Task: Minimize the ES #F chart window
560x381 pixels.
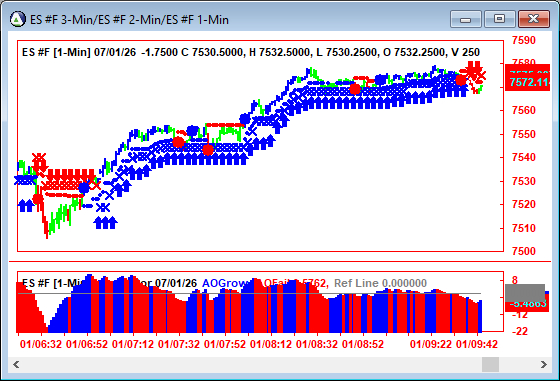Action: 466,19
